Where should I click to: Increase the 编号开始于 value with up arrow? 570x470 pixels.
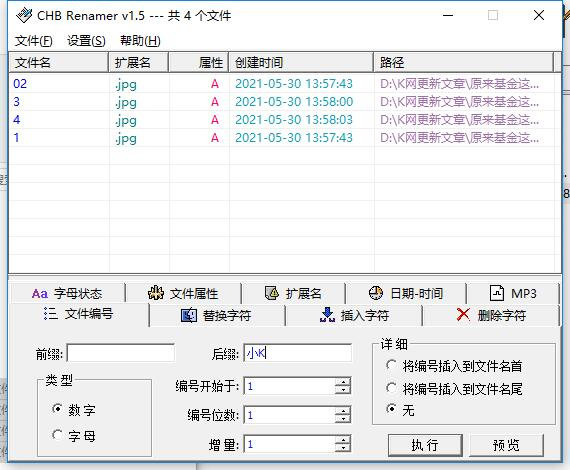click(x=342, y=381)
